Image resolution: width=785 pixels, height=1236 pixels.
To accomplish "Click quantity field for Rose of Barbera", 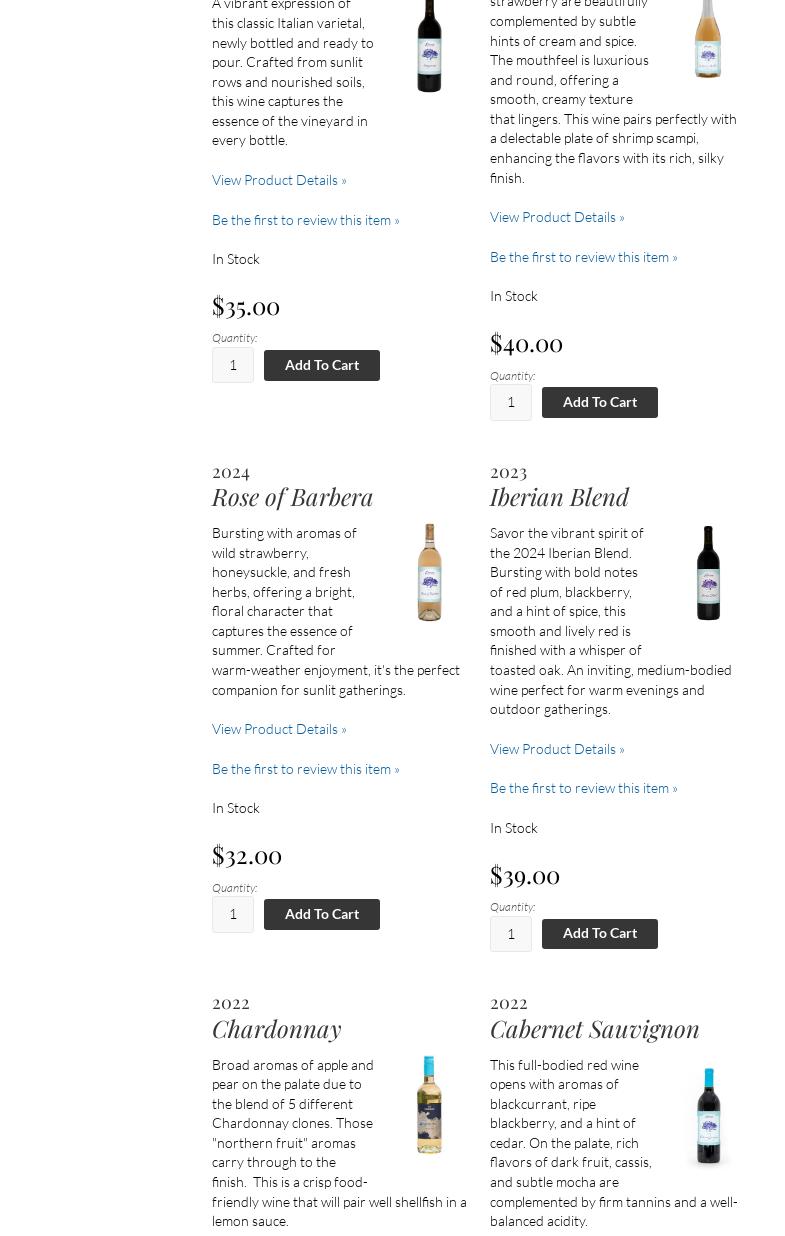I will click(x=233, y=914).
